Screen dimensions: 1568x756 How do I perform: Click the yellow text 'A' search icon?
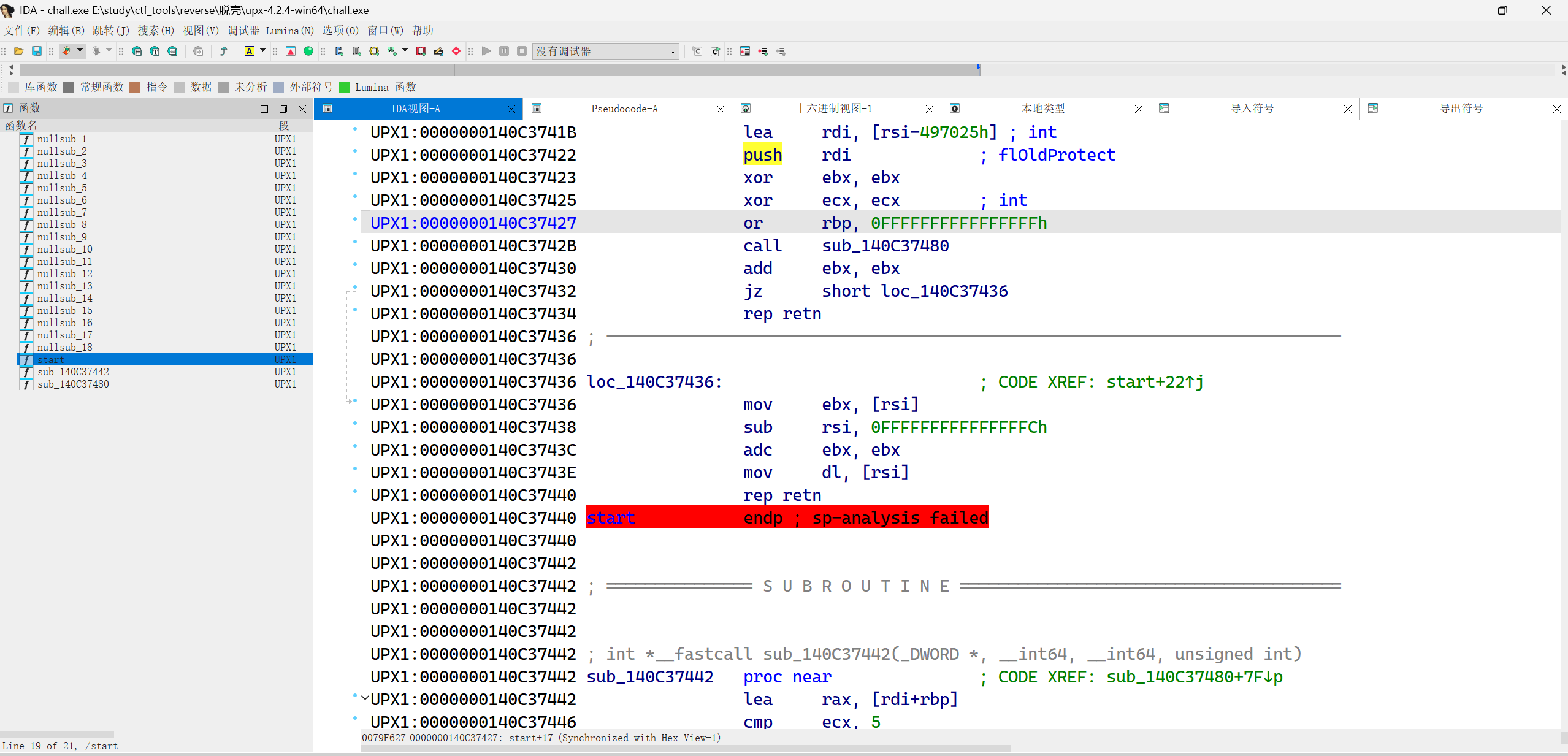point(249,51)
